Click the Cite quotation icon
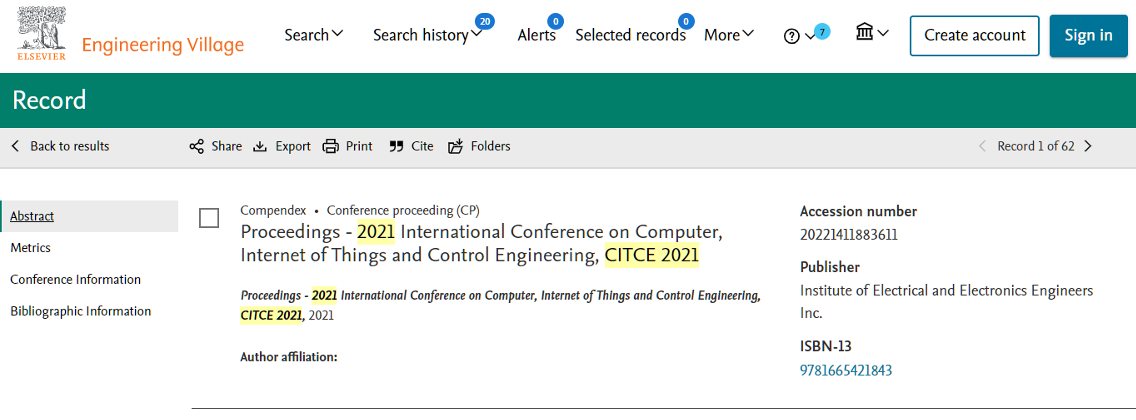The image size is (1136, 420). click(396, 146)
